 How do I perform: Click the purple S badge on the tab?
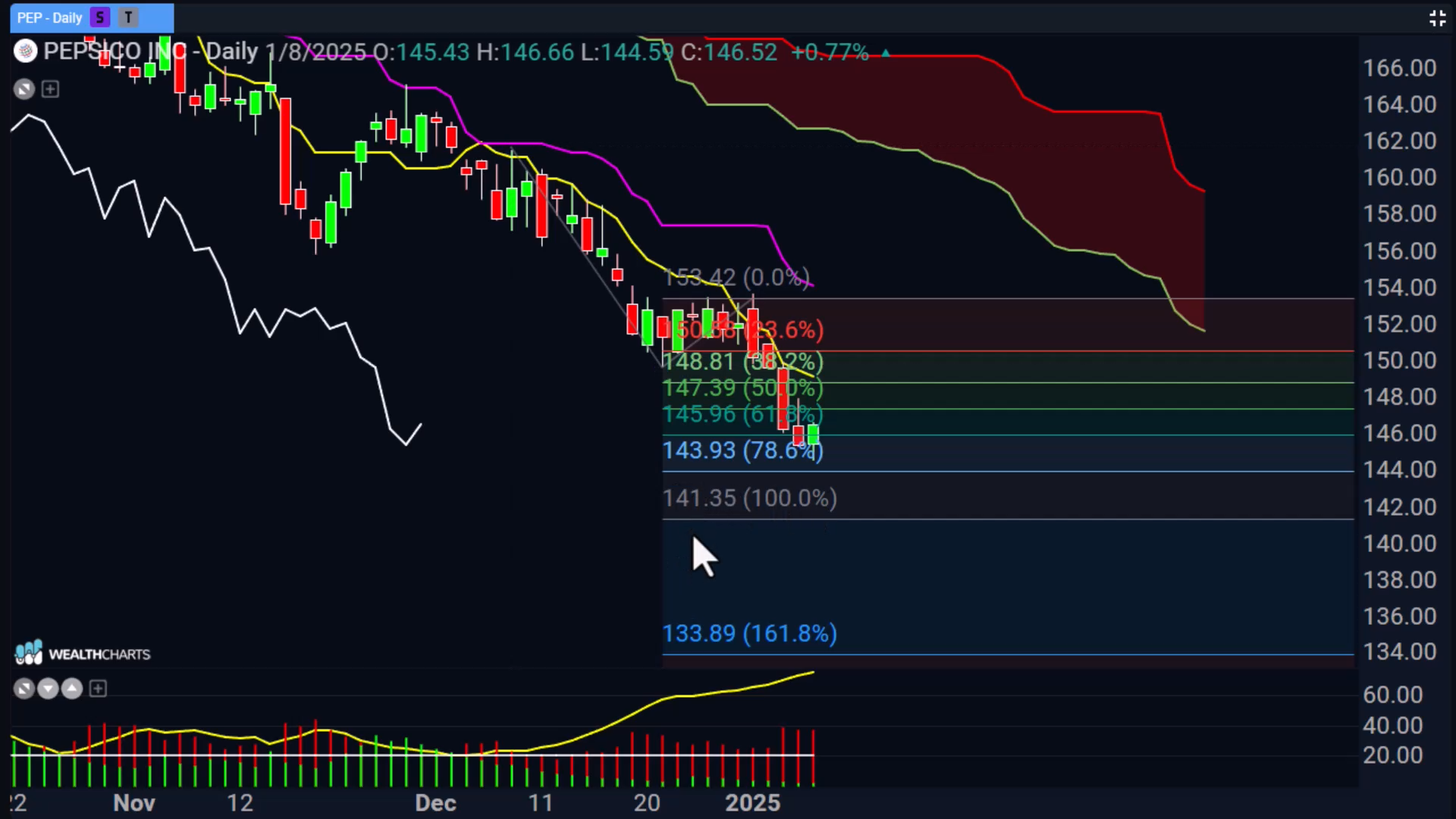click(100, 17)
